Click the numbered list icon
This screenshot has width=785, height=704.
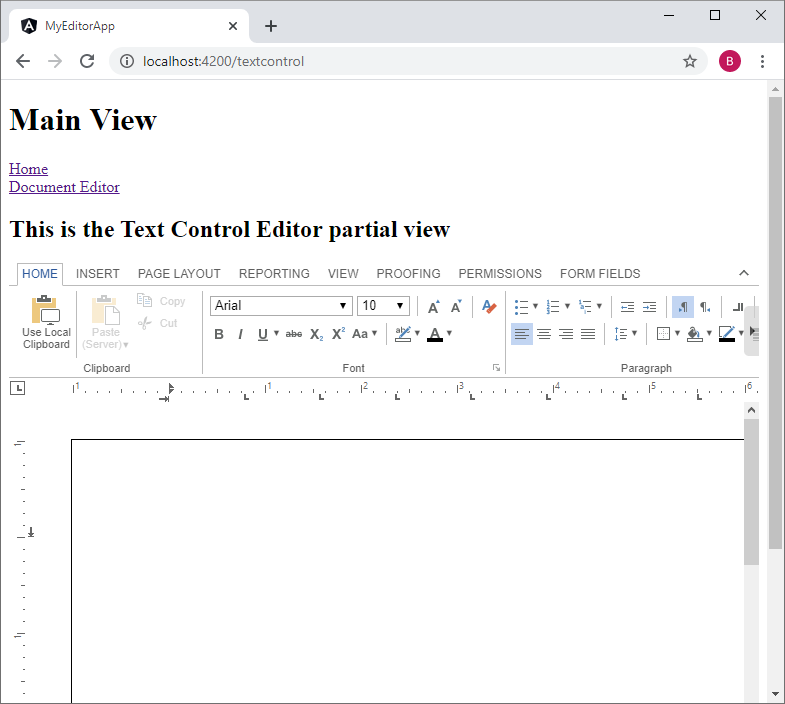coord(553,307)
